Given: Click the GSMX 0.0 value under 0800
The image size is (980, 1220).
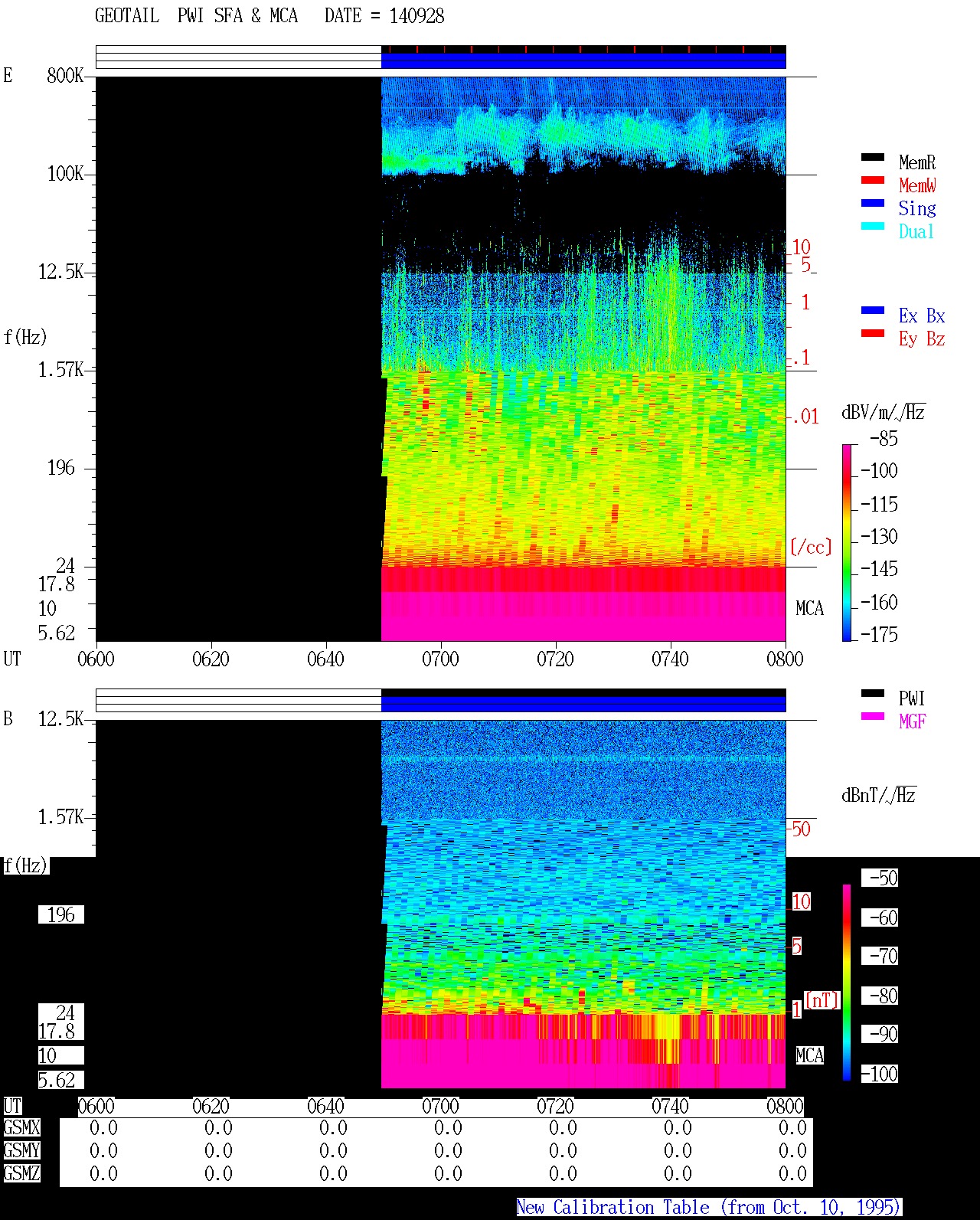Looking at the screenshot, I should (x=792, y=1128).
